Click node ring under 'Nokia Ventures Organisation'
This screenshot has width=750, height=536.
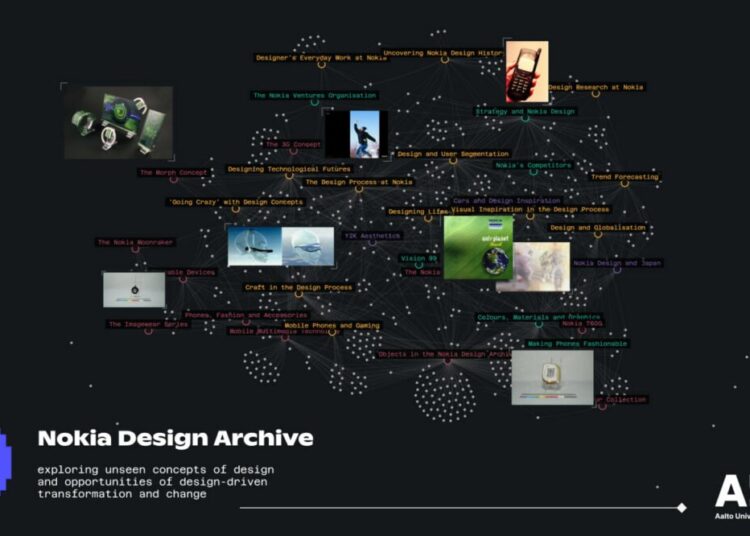point(314,102)
